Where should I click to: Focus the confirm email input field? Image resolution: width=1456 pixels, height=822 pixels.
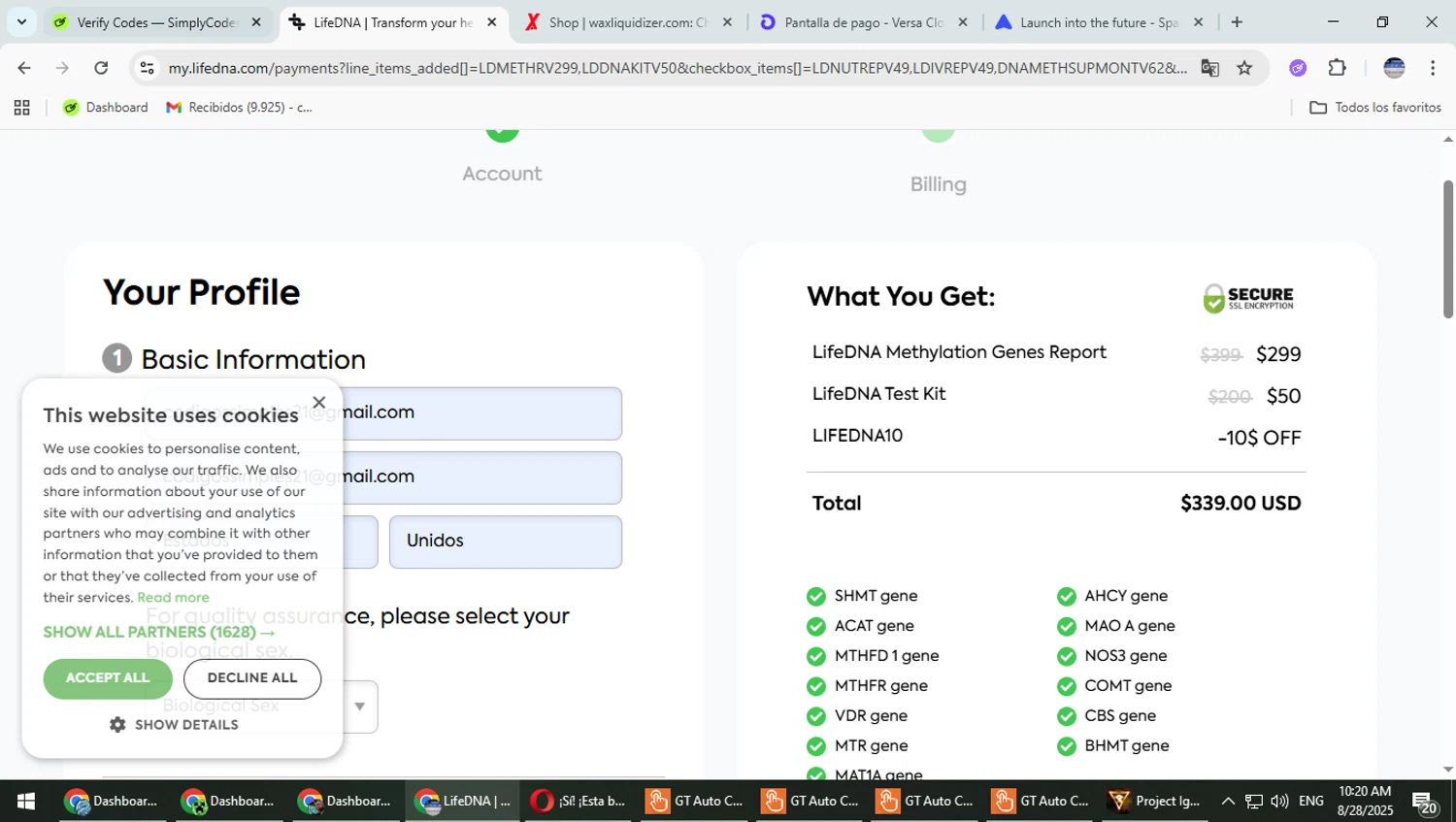382,477
